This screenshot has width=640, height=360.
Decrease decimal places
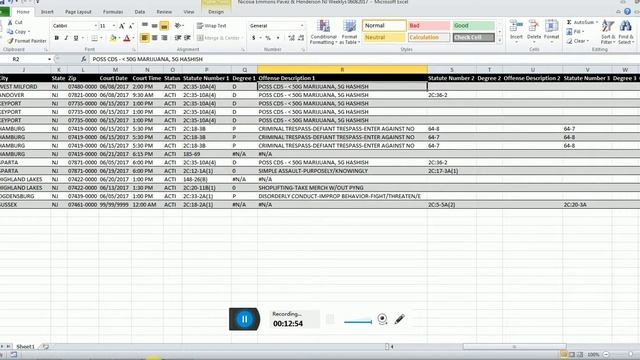tap(301, 38)
